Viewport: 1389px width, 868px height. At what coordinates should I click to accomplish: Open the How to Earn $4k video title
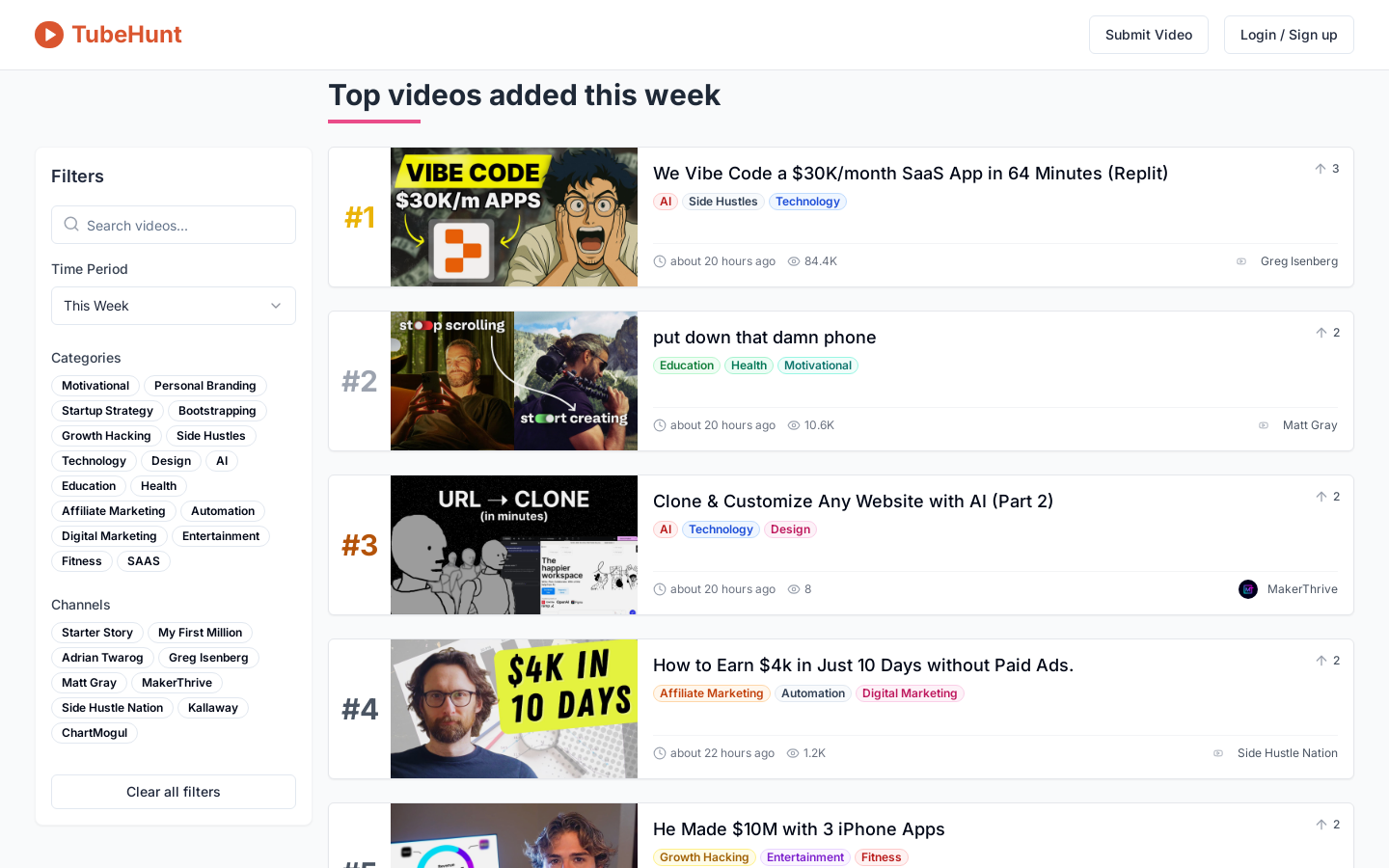click(x=863, y=665)
